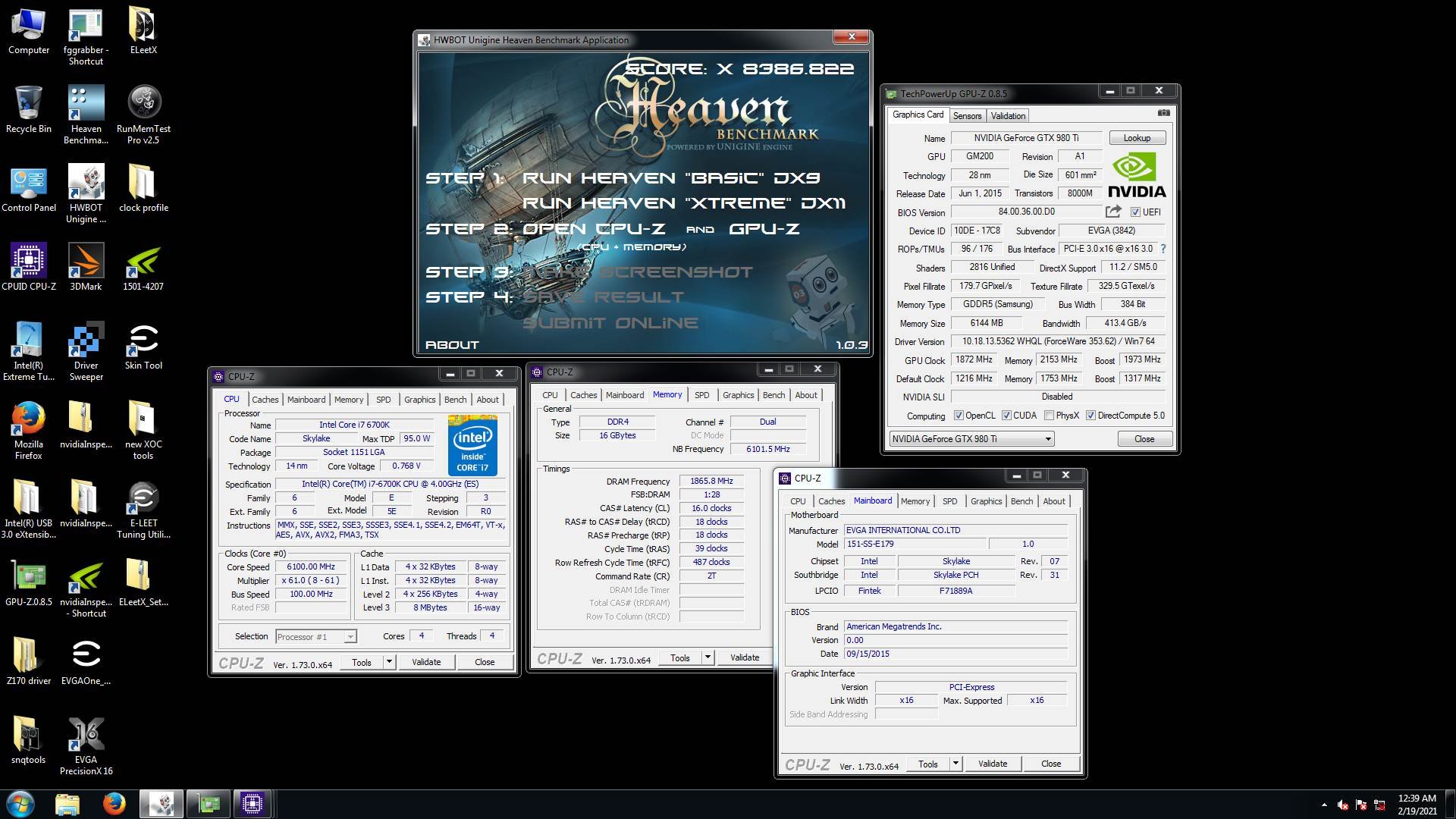Open the snqtools folder icon
The height and width of the screenshot is (819, 1456).
click(x=29, y=742)
